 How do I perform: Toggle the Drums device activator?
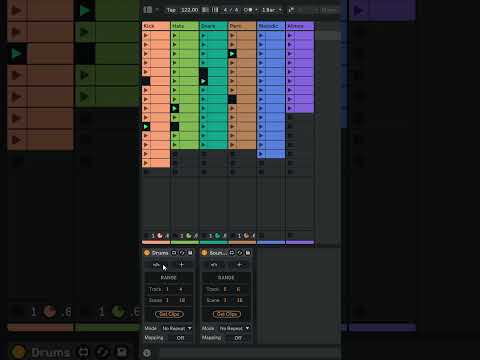coord(147,253)
